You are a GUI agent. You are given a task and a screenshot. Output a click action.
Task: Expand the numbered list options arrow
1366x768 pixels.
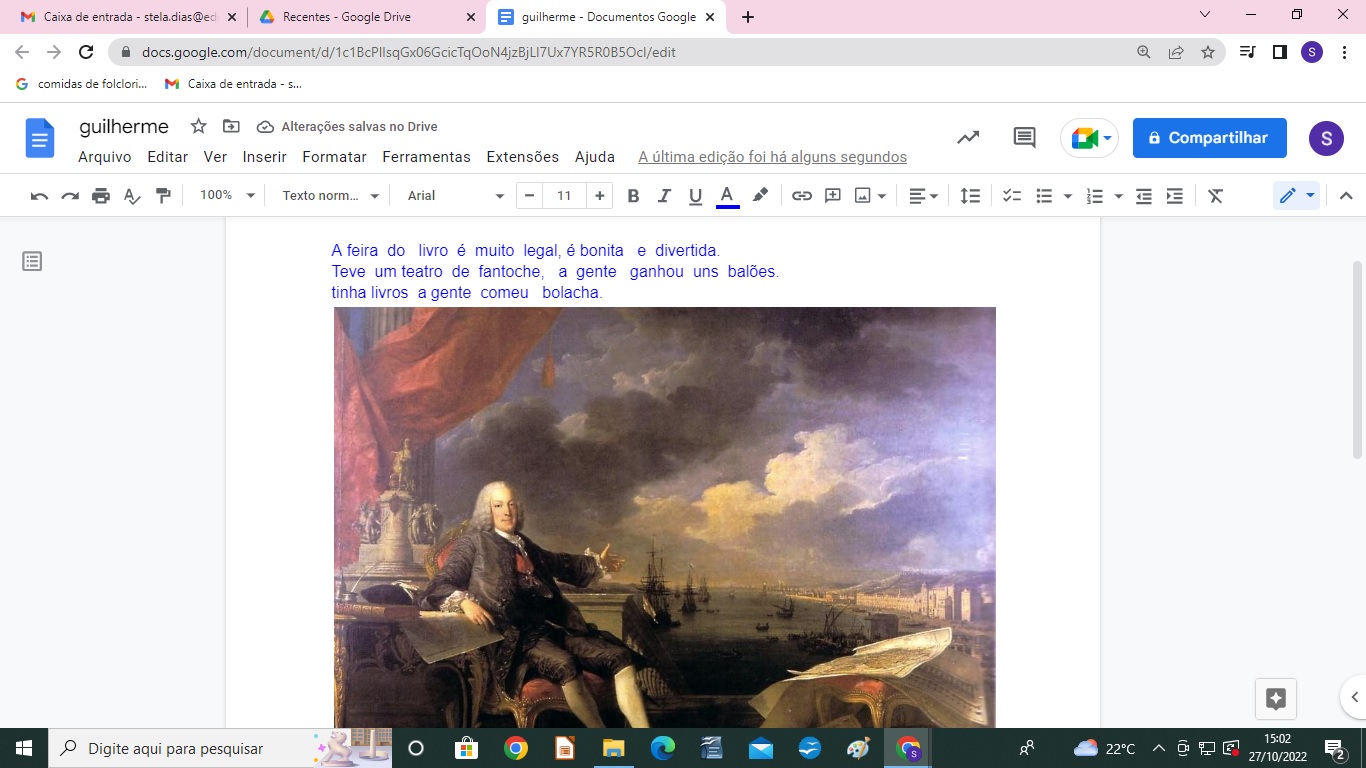tap(1119, 196)
